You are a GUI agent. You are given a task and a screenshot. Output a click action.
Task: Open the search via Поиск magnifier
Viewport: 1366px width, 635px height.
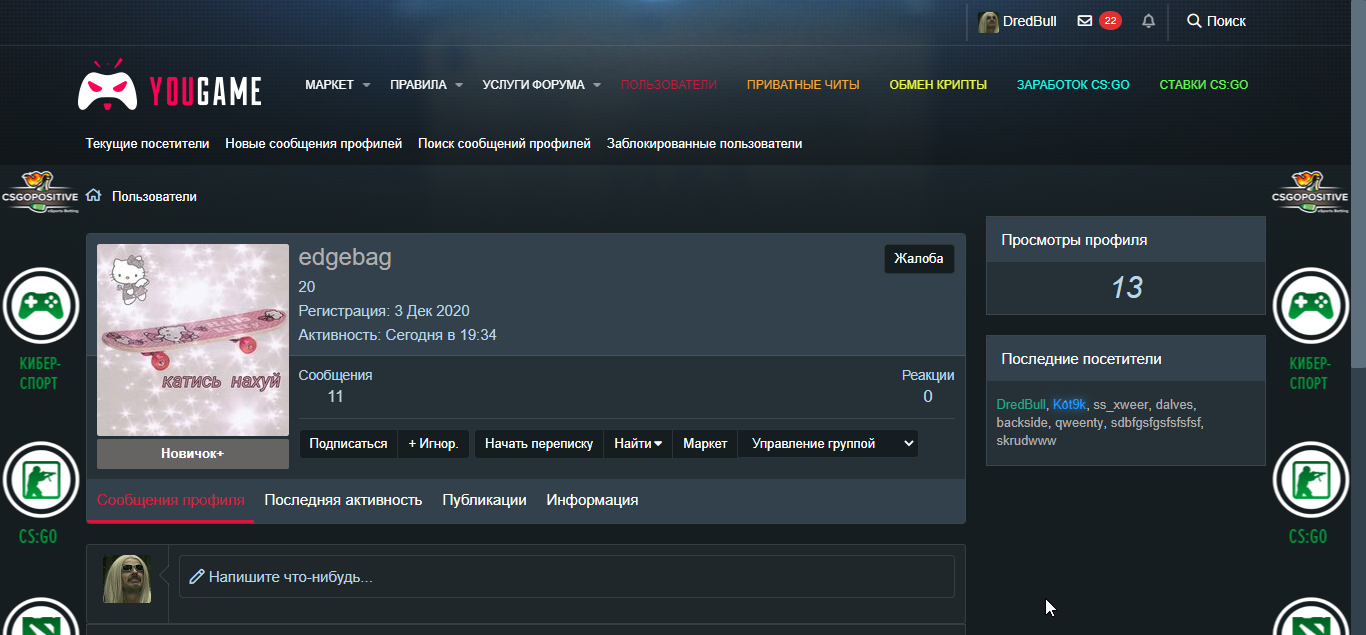(x=1216, y=21)
